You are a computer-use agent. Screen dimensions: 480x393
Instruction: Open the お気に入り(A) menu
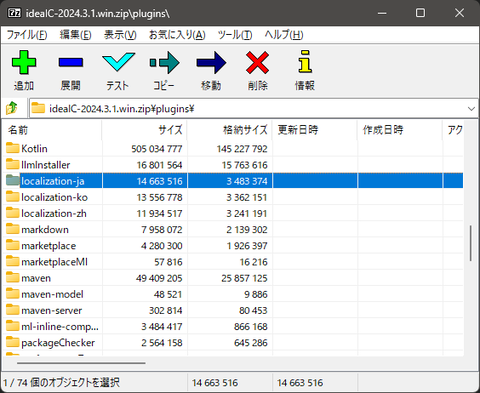click(x=177, y=35)
